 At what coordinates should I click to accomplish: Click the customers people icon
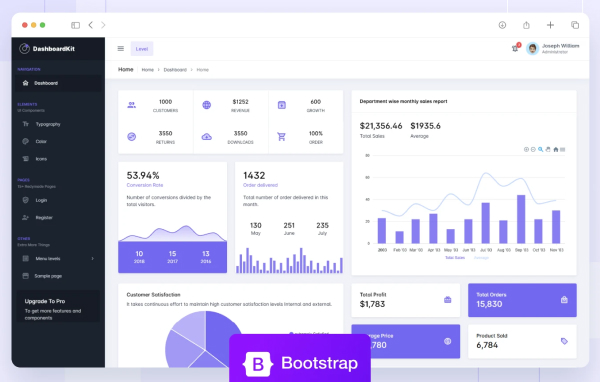click(132, 105)
